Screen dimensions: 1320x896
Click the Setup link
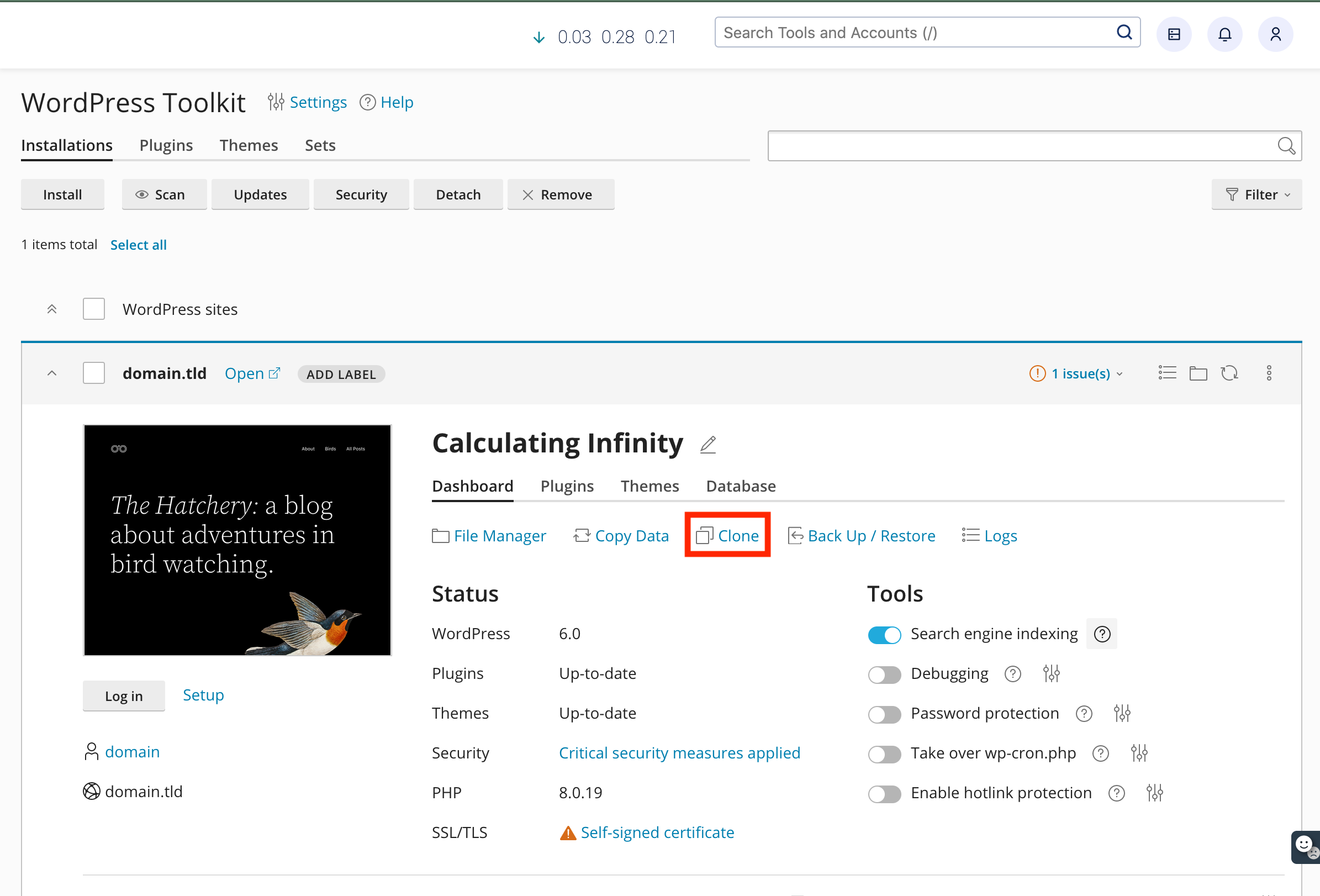pyautogui.click(x=203, y=695)
